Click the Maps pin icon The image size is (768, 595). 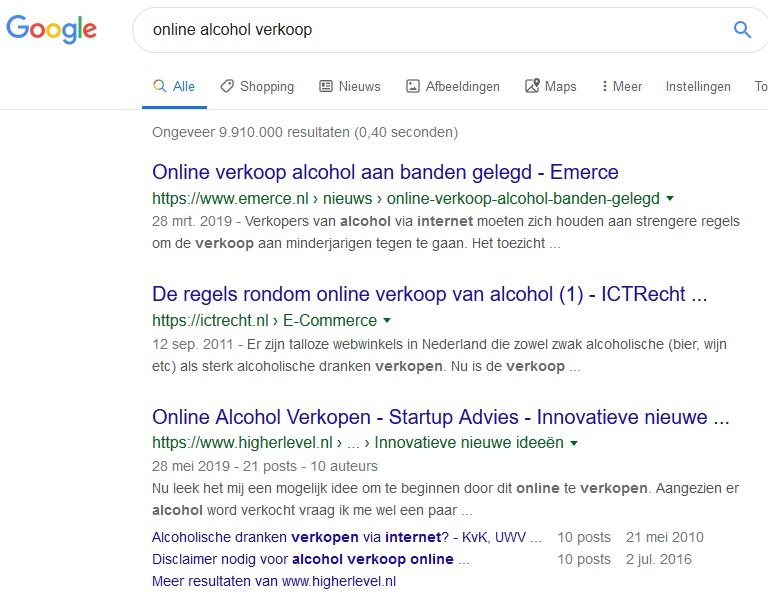click(x=532, y=86)
